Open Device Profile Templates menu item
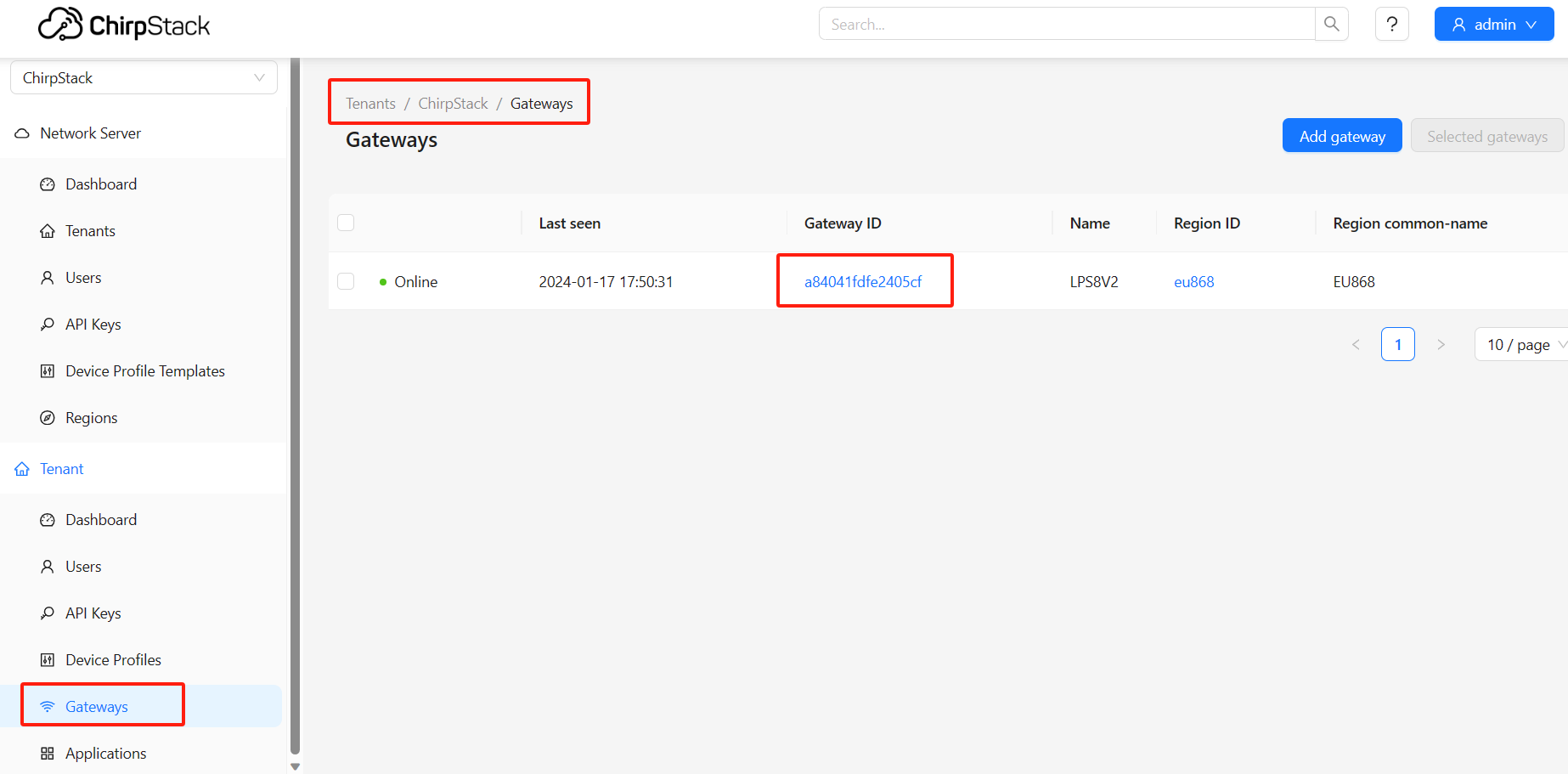 141,371
